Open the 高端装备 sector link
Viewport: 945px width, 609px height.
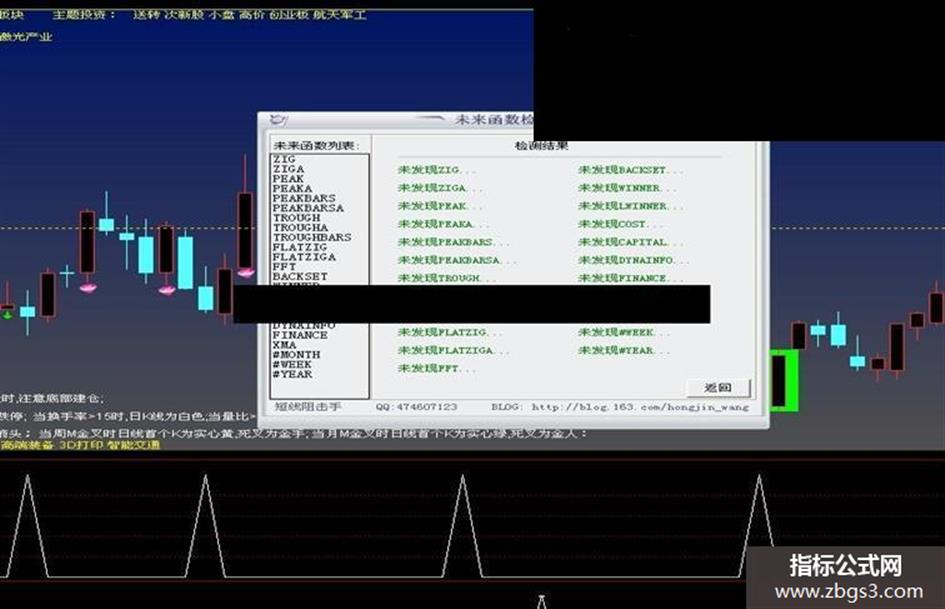coord(28,445)
